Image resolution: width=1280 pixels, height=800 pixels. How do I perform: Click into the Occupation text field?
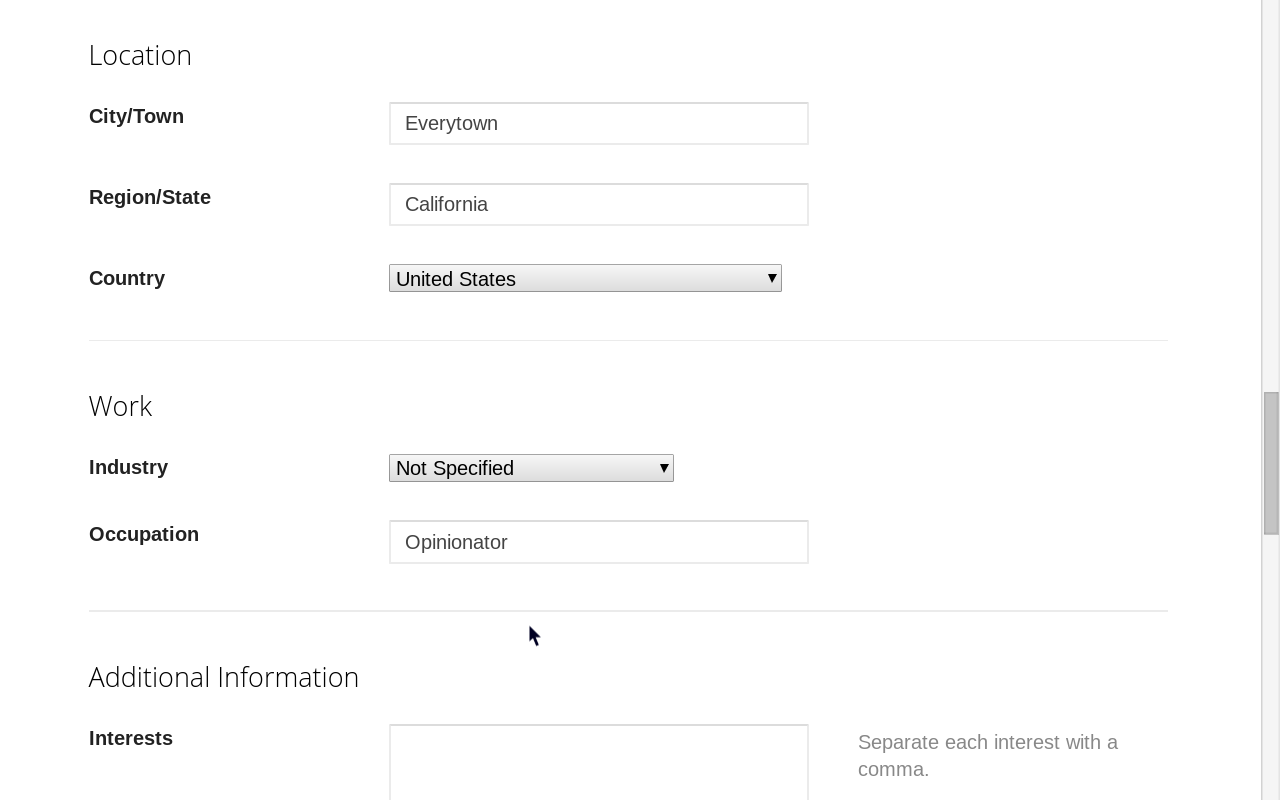tap(598, 541)
